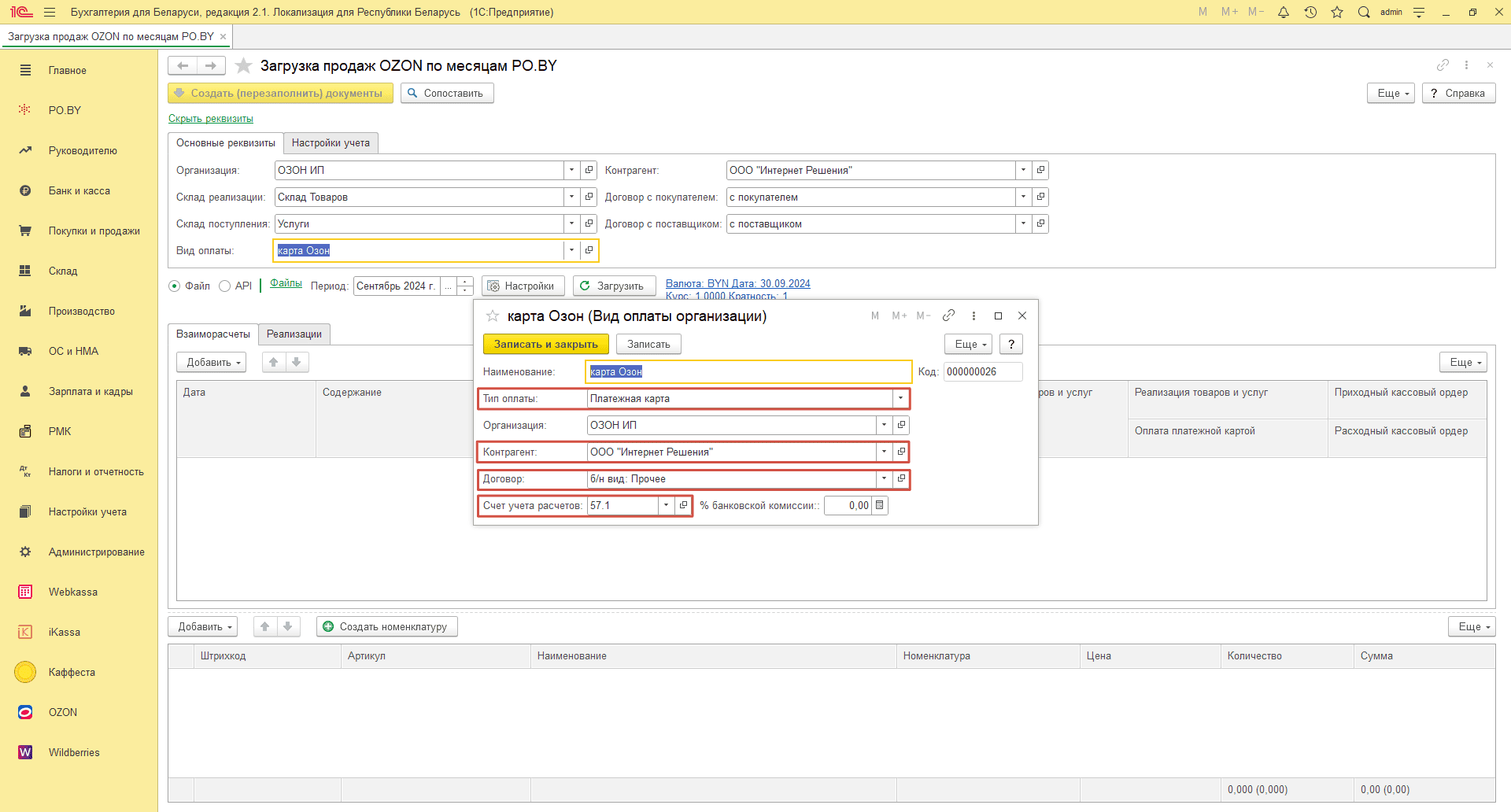Image resolution: width=1511 pixels, height=812 pixels.
Task: Open Налоги и отчетность section
Action: pos(96,471)
